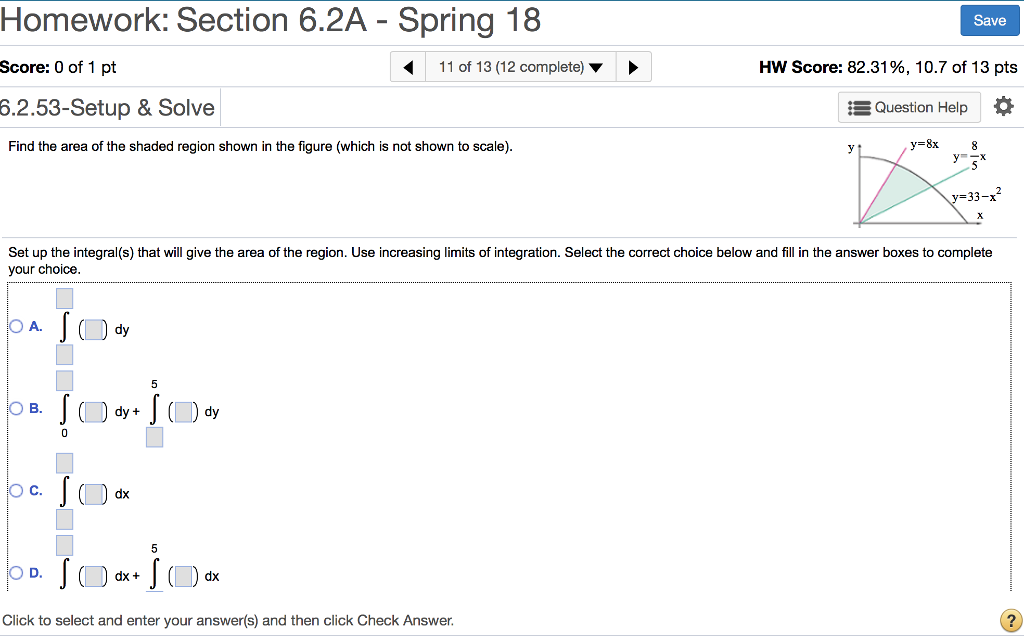Select answer choice B

click(x=15, y=408)
